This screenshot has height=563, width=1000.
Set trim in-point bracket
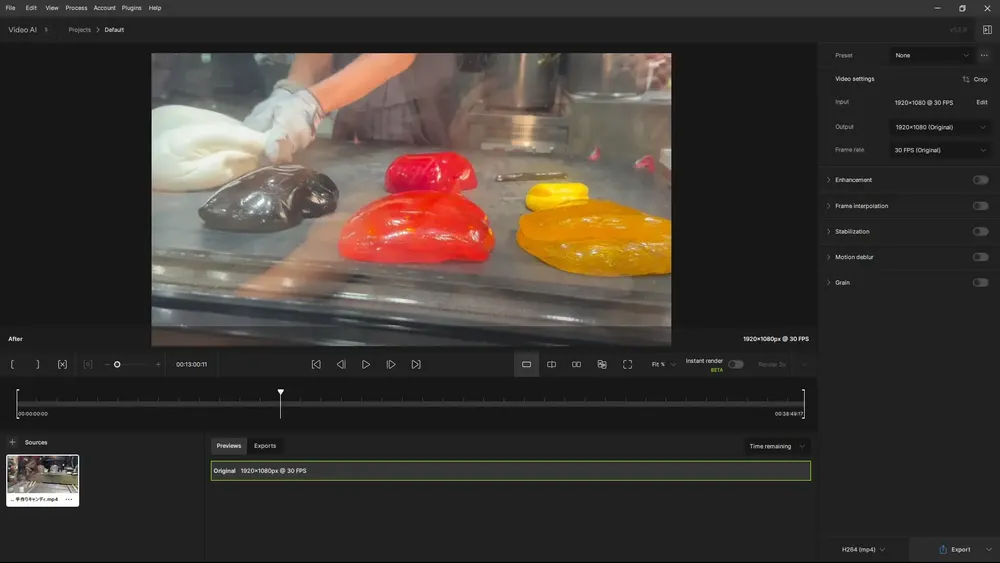[x=13, y=365]
